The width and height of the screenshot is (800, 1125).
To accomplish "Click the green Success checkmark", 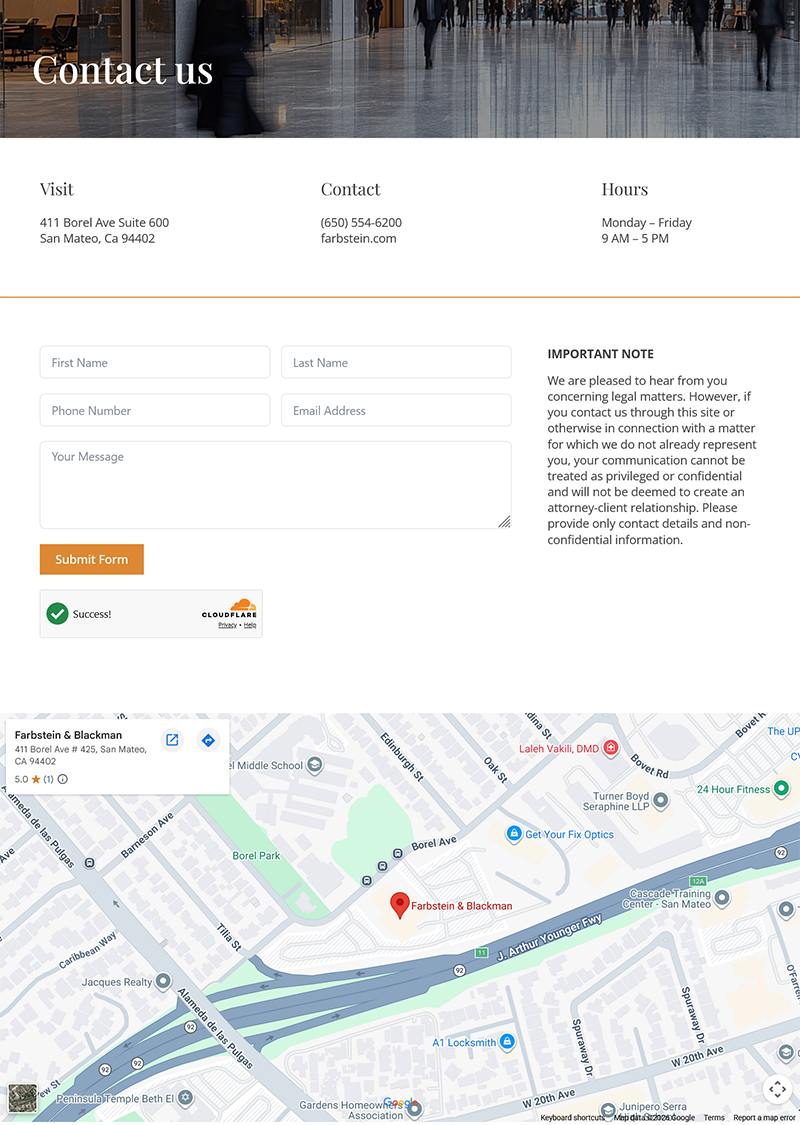I will point(57,613).
